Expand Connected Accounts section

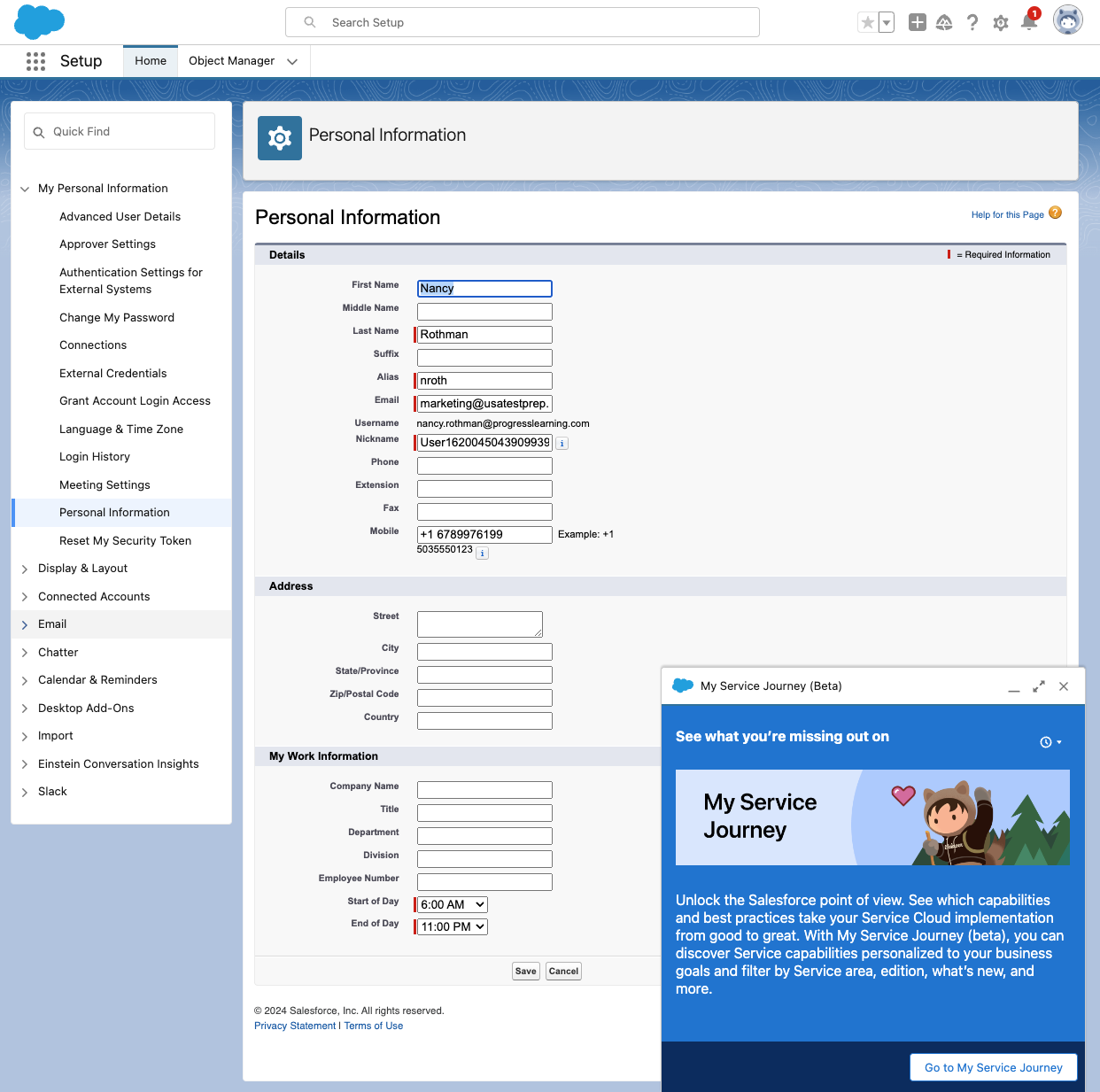coord(25,597)
